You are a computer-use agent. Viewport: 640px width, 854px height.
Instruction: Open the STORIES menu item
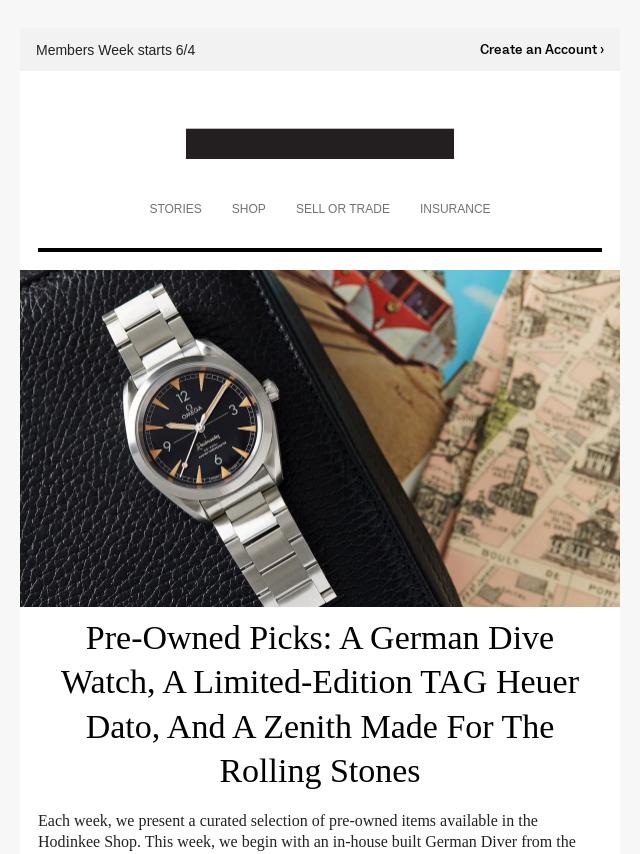175,209
